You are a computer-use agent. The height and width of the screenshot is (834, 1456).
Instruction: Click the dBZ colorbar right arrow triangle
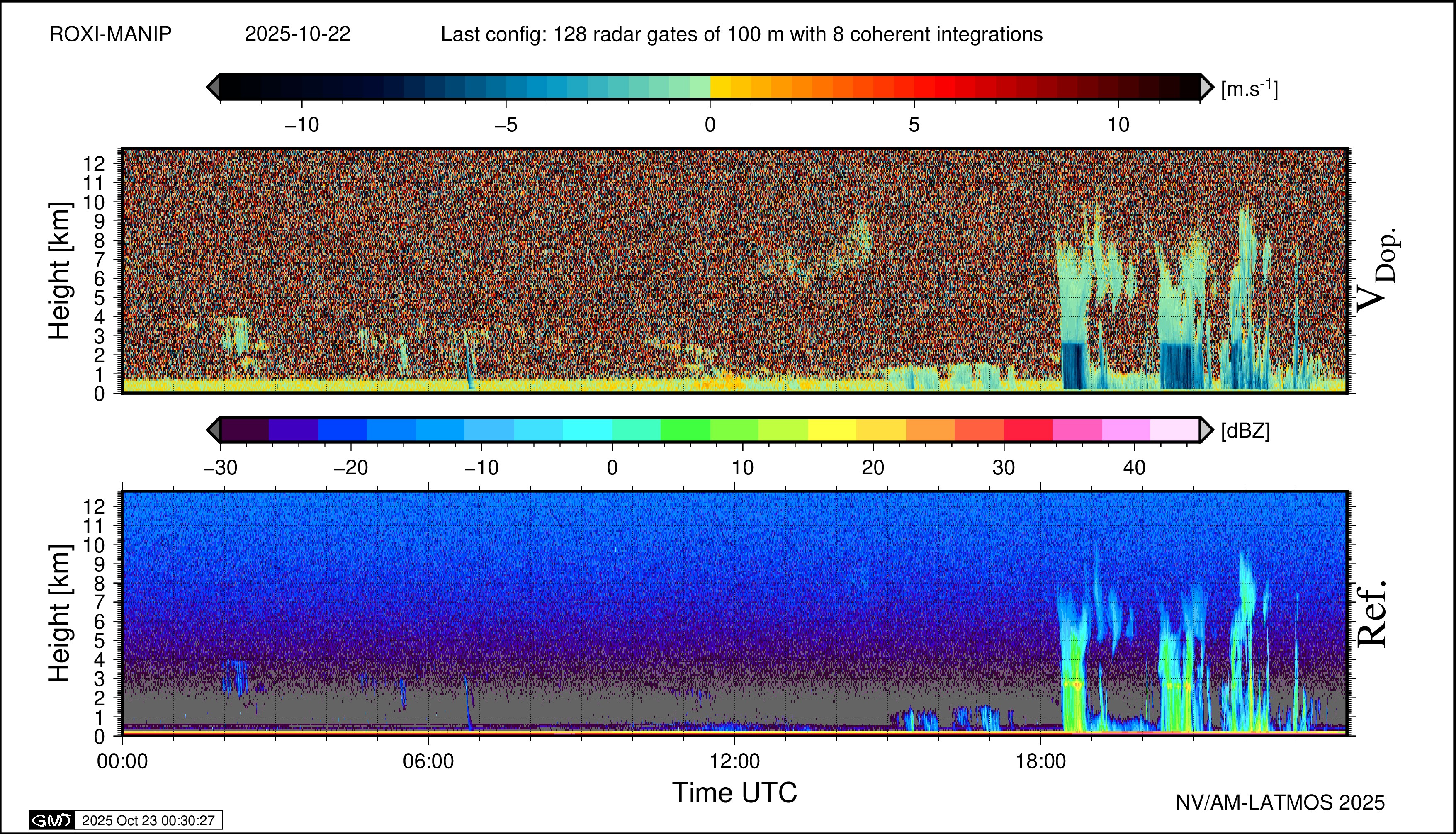pyautogui.click(x=1207, y=430)
